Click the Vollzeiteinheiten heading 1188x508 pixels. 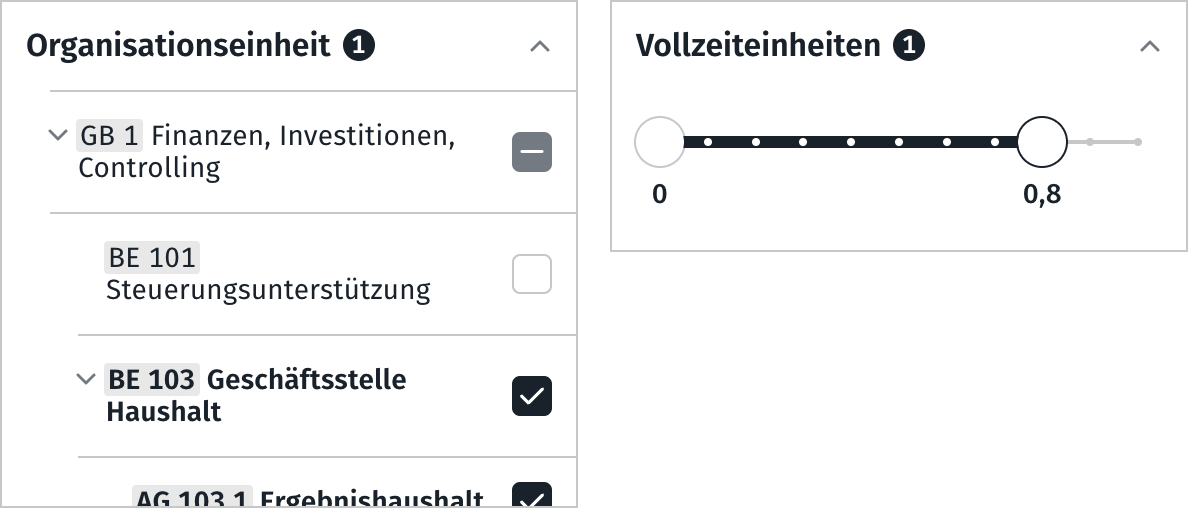758,46
